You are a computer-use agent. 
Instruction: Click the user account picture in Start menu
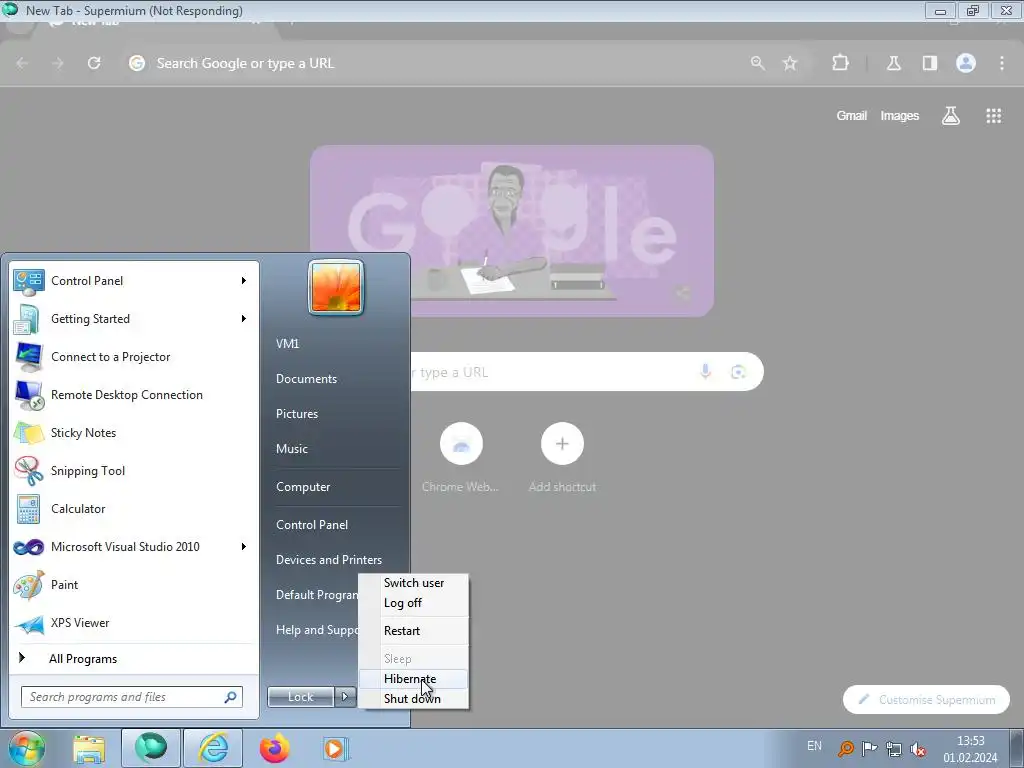pos(336,287)
